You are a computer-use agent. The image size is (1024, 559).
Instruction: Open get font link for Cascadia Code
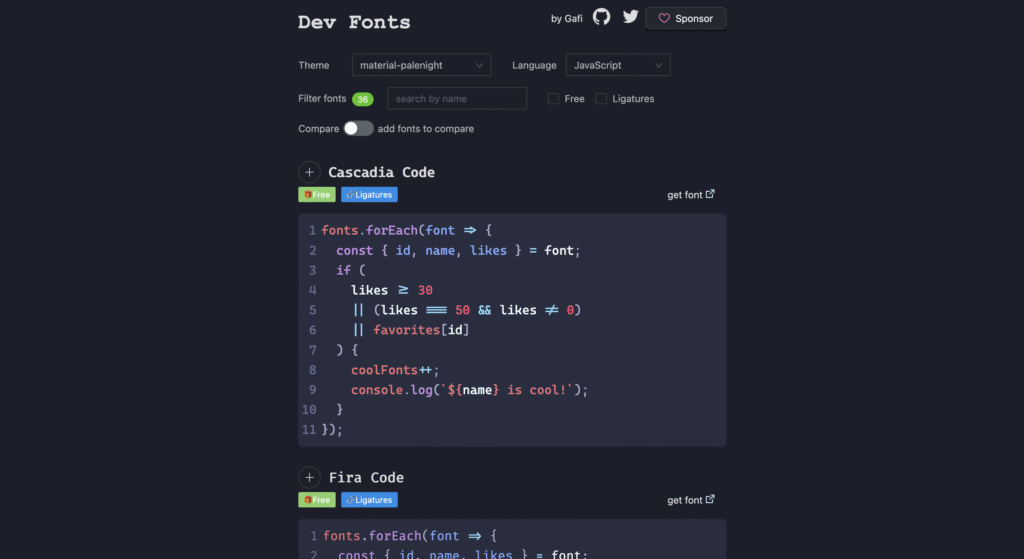(691, 195)
